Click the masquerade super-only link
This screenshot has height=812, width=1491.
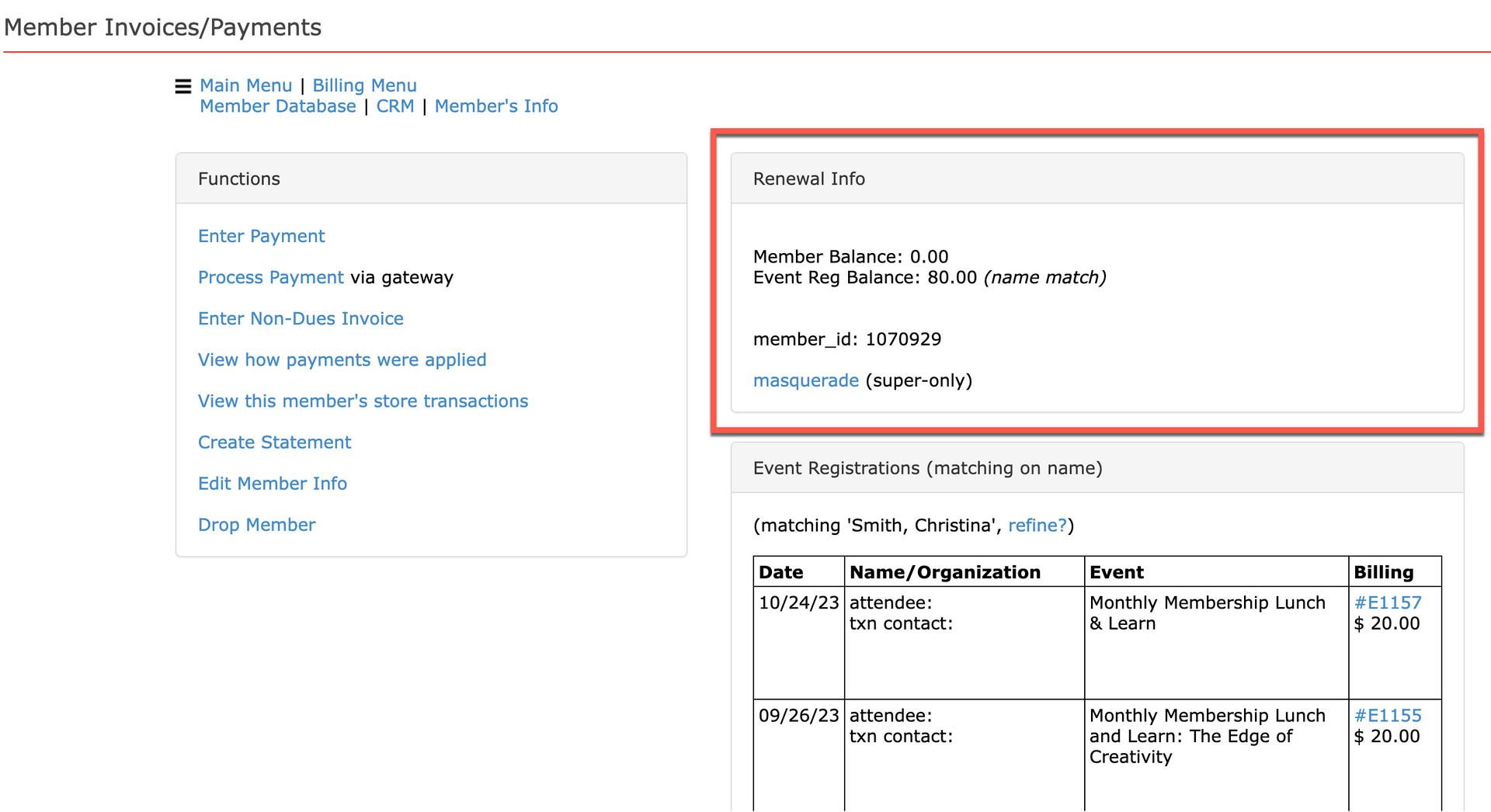click(806, 380)
